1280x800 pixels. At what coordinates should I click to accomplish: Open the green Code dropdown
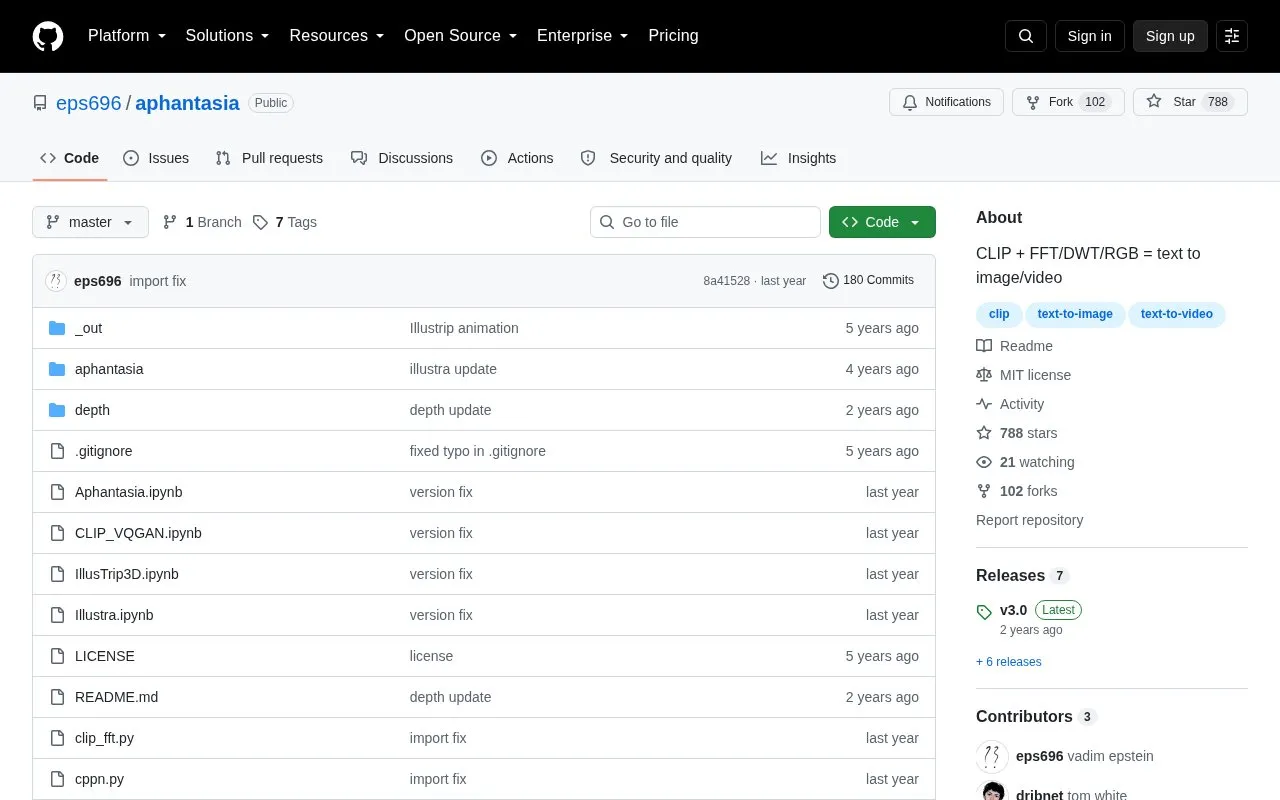(x=882, y=222)
